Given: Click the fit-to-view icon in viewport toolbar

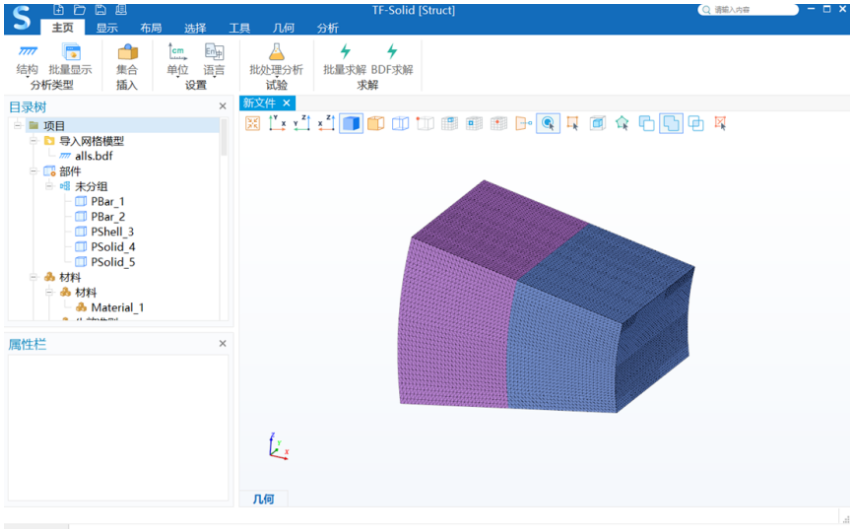Looking at the screenshot, I should [253, 123].
